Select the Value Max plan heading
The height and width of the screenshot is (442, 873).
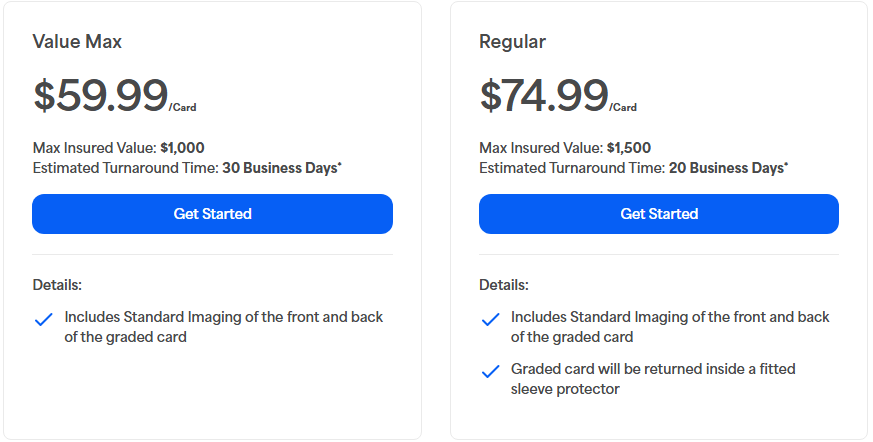(x=77, y=42)
